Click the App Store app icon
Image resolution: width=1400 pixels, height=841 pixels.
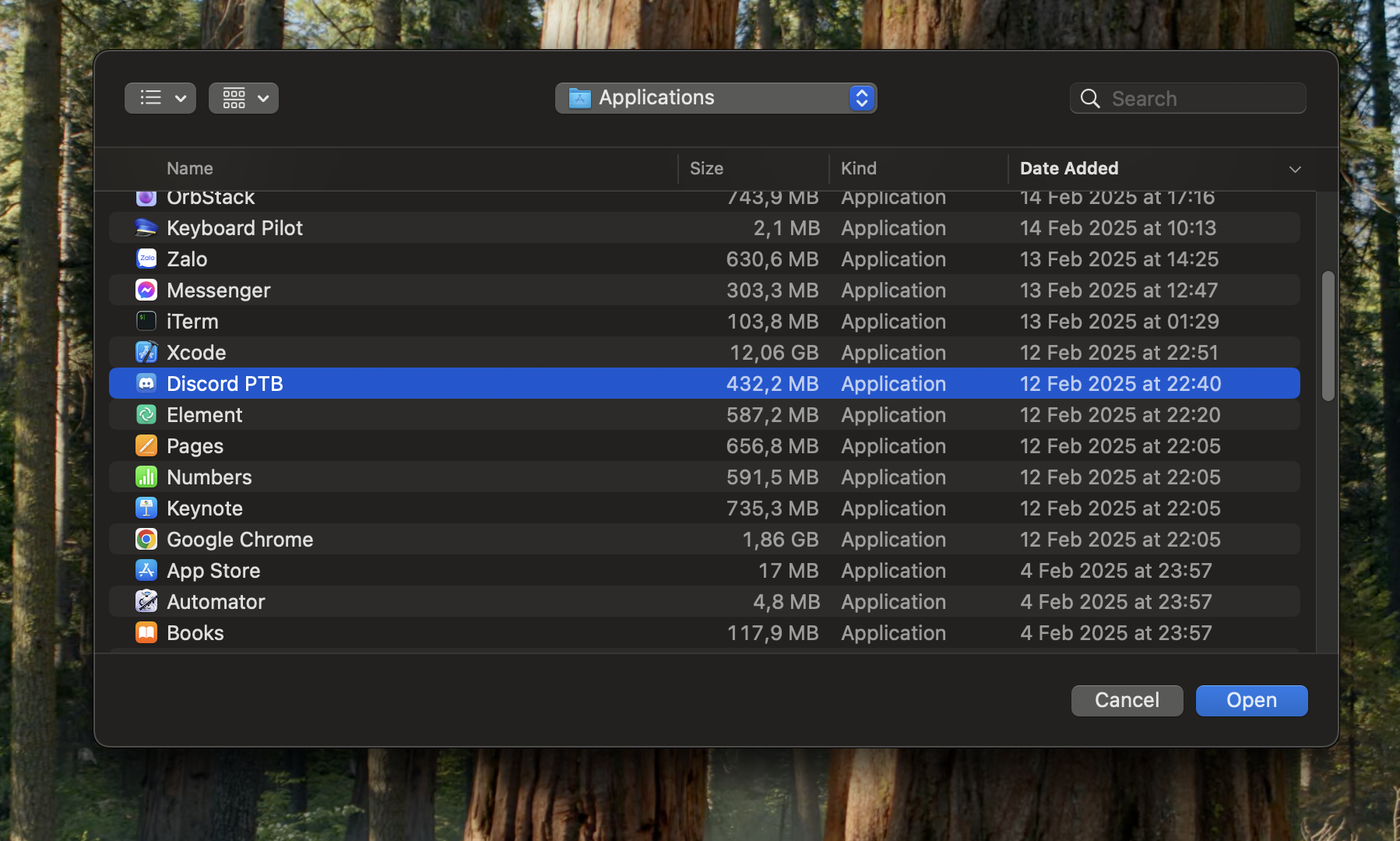point(146,570)
